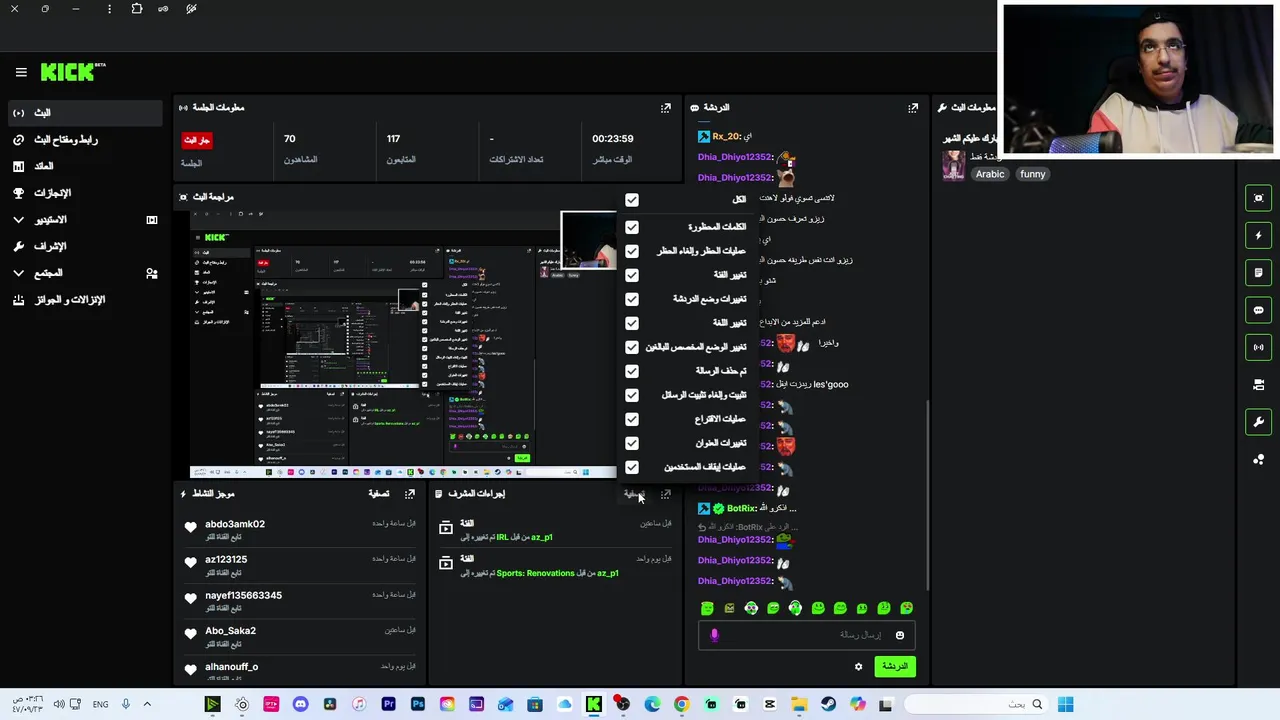Screen dimensions: 1280x720
Task: Uncheck تغييرات العنوان title changes checkbox
Action: click(632, 443)
